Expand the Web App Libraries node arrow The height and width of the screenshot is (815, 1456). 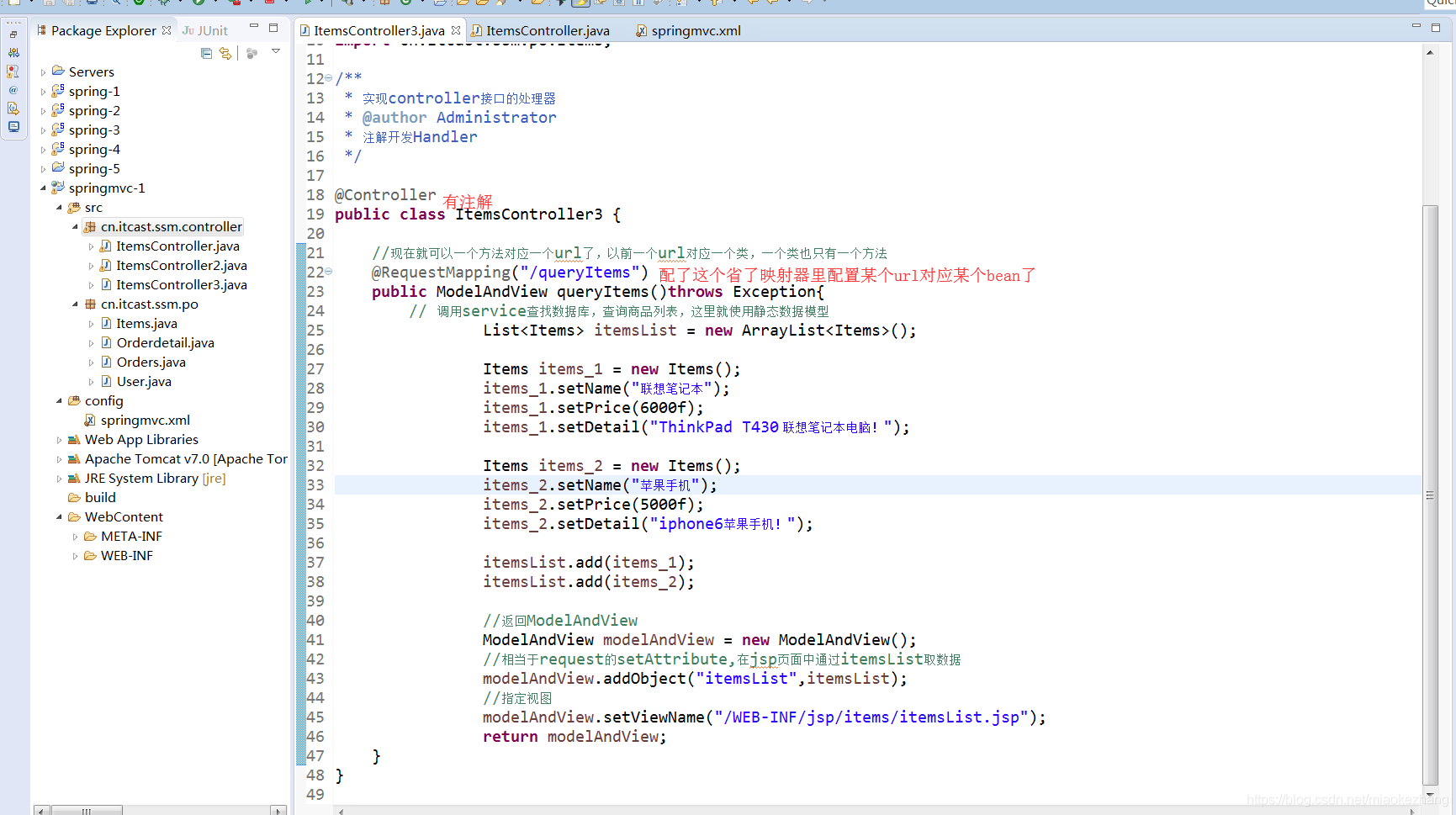coord(59,440)
